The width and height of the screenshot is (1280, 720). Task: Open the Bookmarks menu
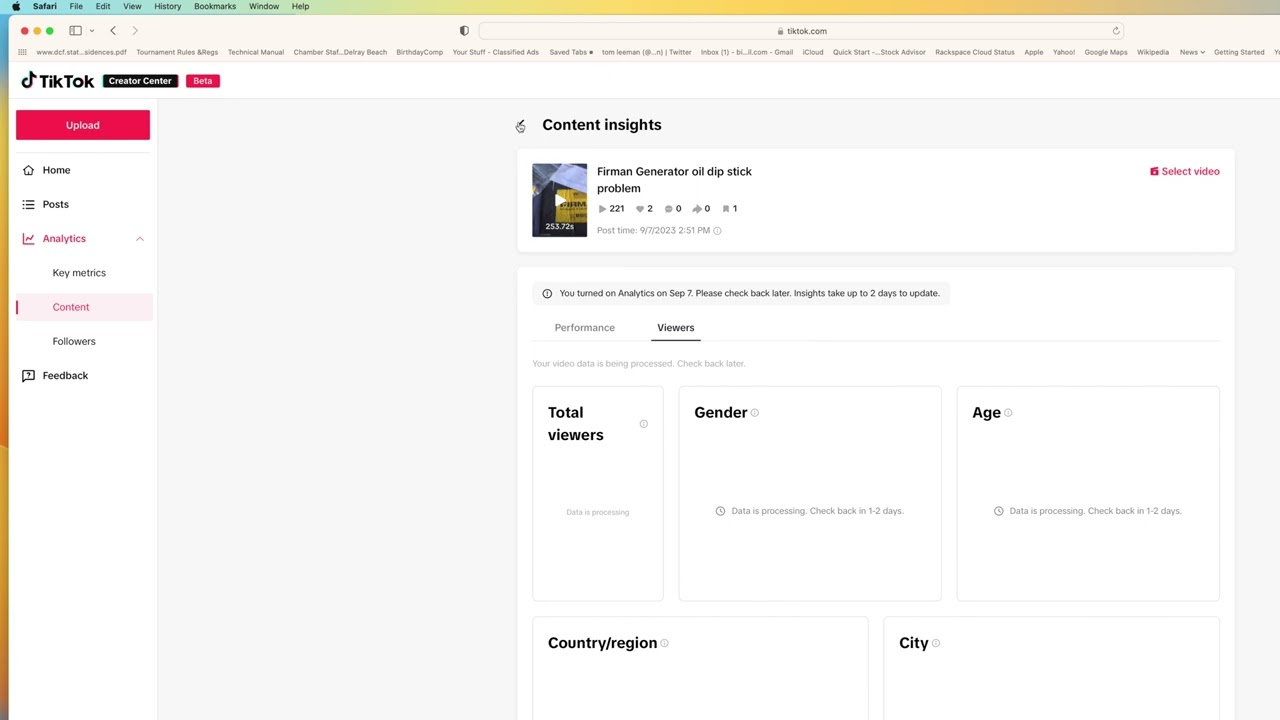pyautogui.click(x=215, y=6)
